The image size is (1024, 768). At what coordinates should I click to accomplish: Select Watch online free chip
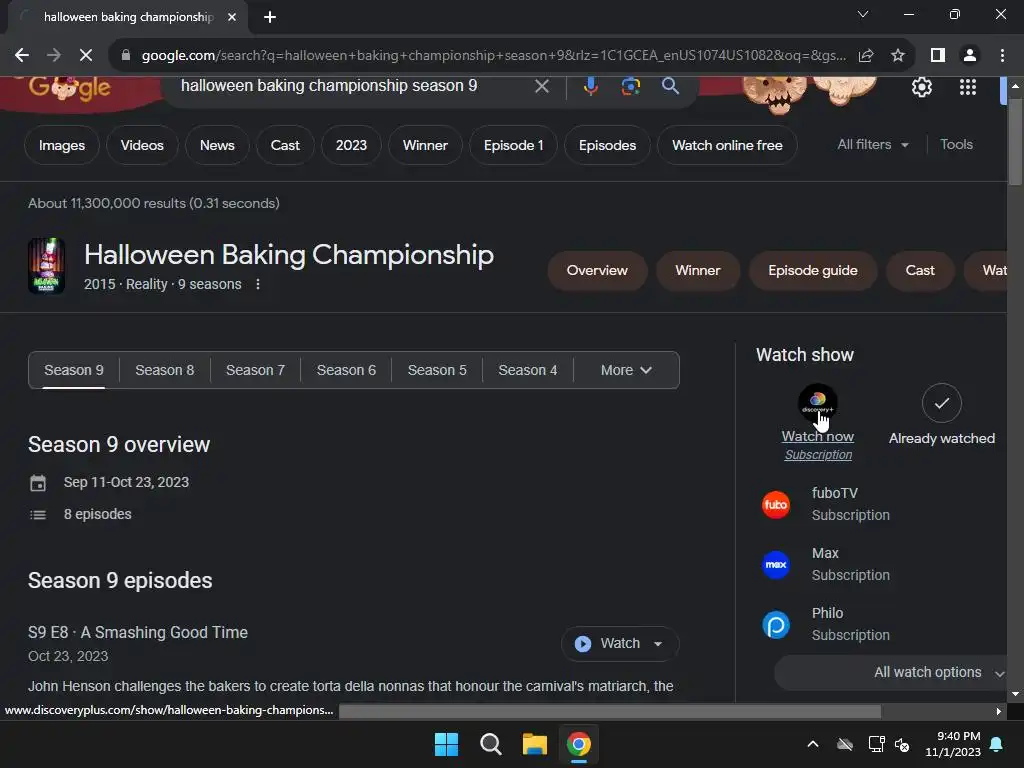[x=727, y=145]
